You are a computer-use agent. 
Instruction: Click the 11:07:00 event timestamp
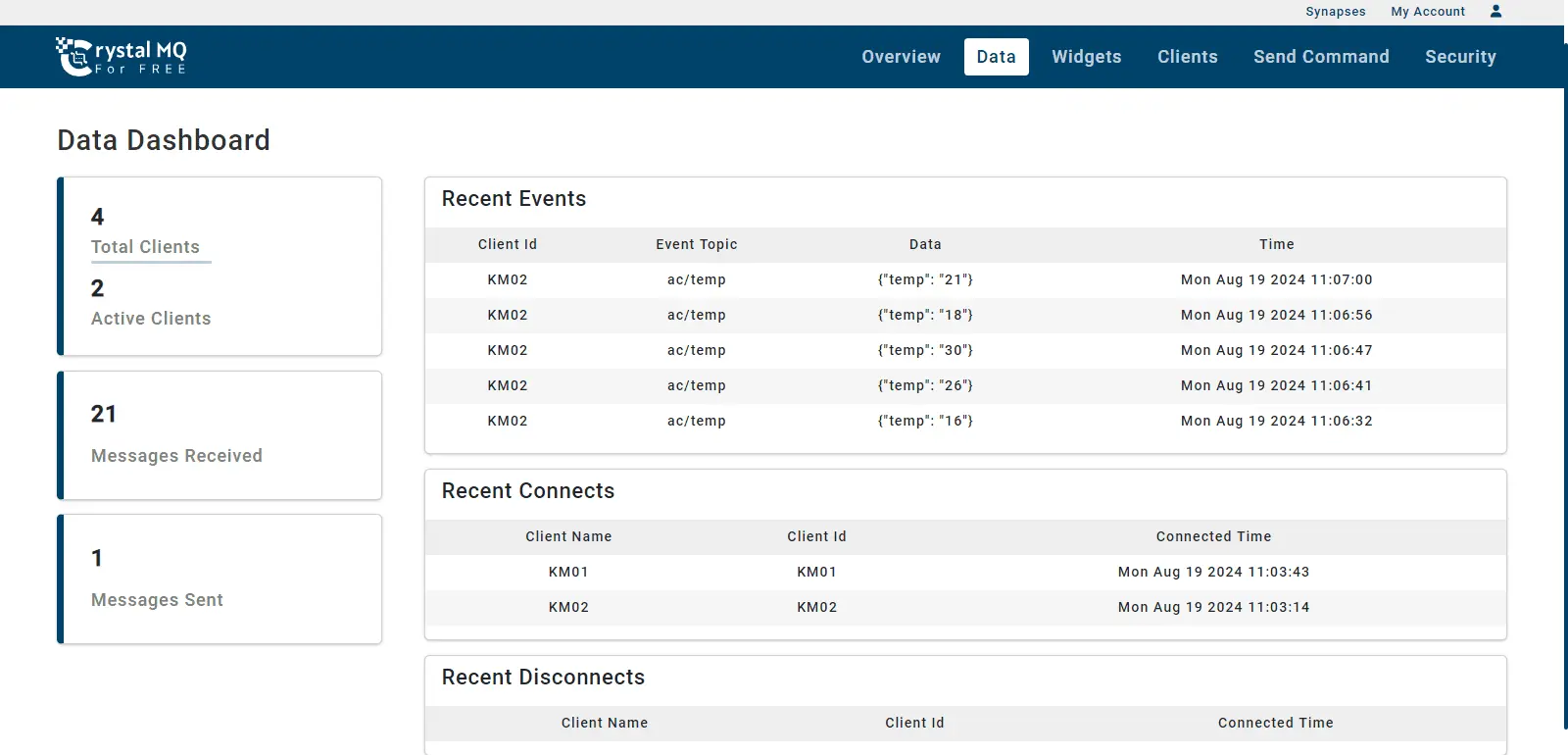pyautogui.click(x=1277, y=279)
